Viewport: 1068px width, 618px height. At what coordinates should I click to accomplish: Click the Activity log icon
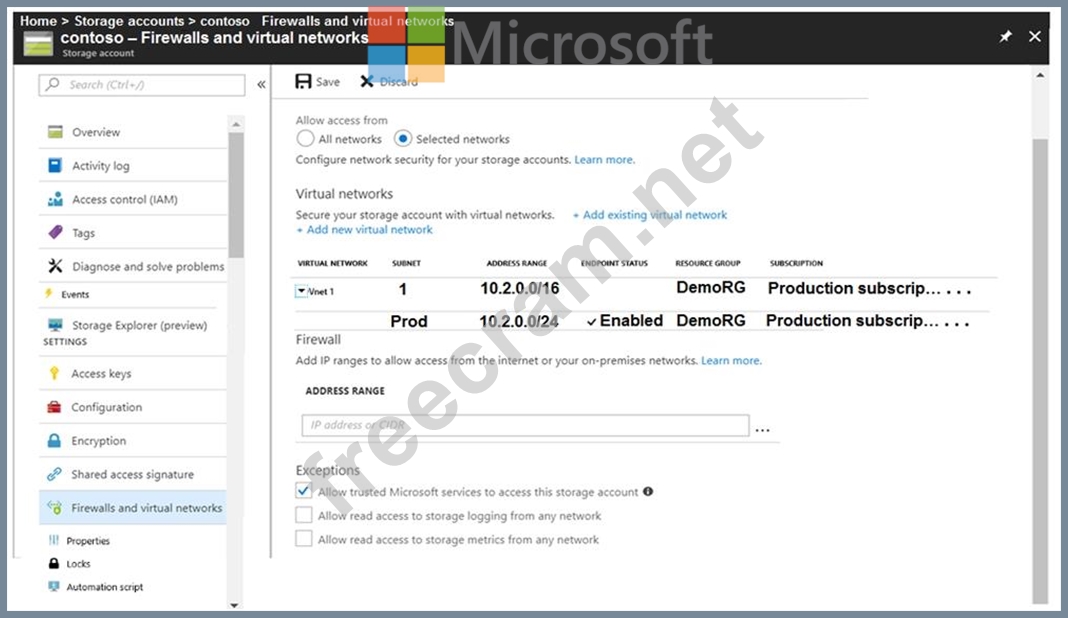(55, 165)
